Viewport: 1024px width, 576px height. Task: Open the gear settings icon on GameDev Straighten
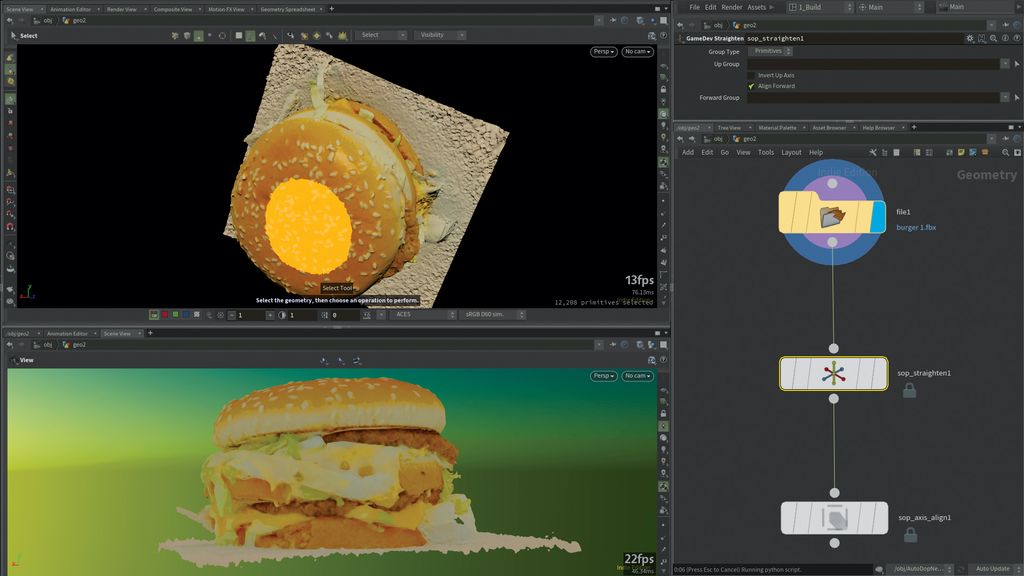coord(970,38)
